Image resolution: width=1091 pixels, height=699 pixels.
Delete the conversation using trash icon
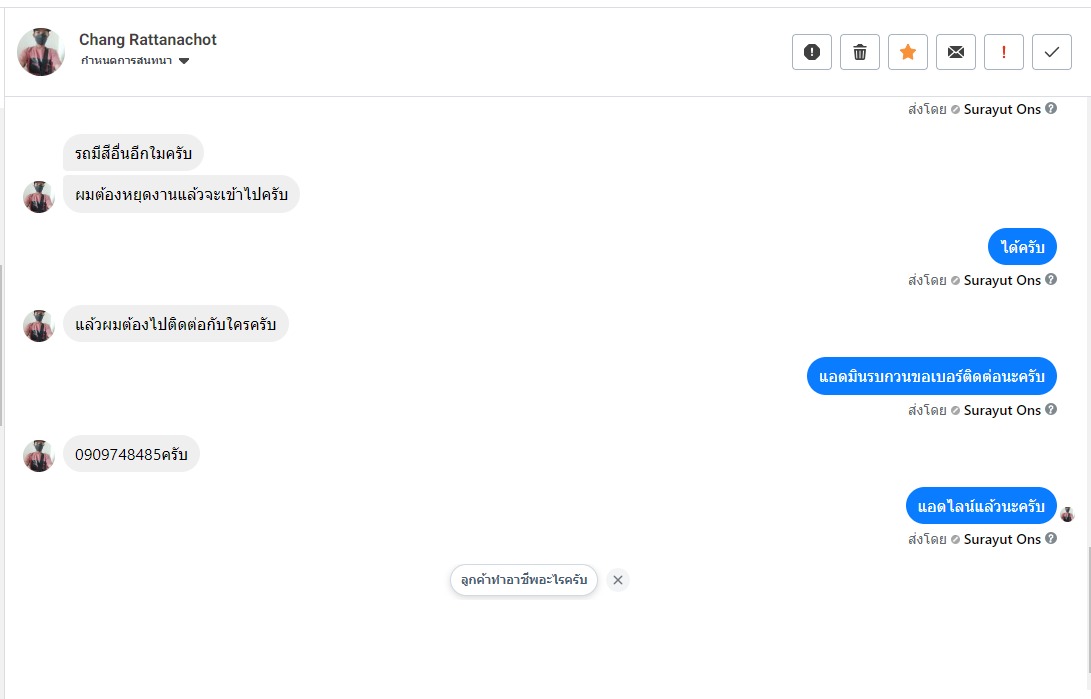(860, 52)
